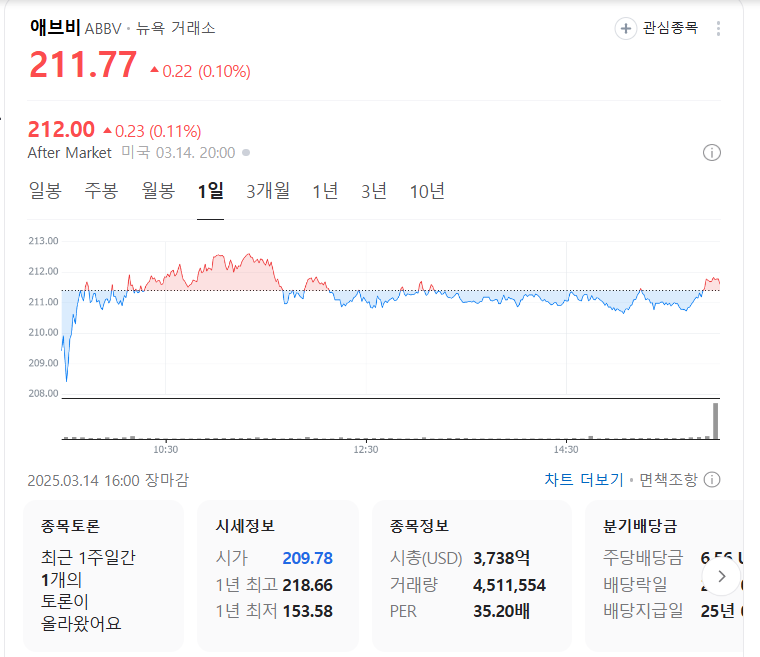This screenshot has width=760, height=657.
Task: Click the 애브비 stock name
Action: tap(55, 27)
